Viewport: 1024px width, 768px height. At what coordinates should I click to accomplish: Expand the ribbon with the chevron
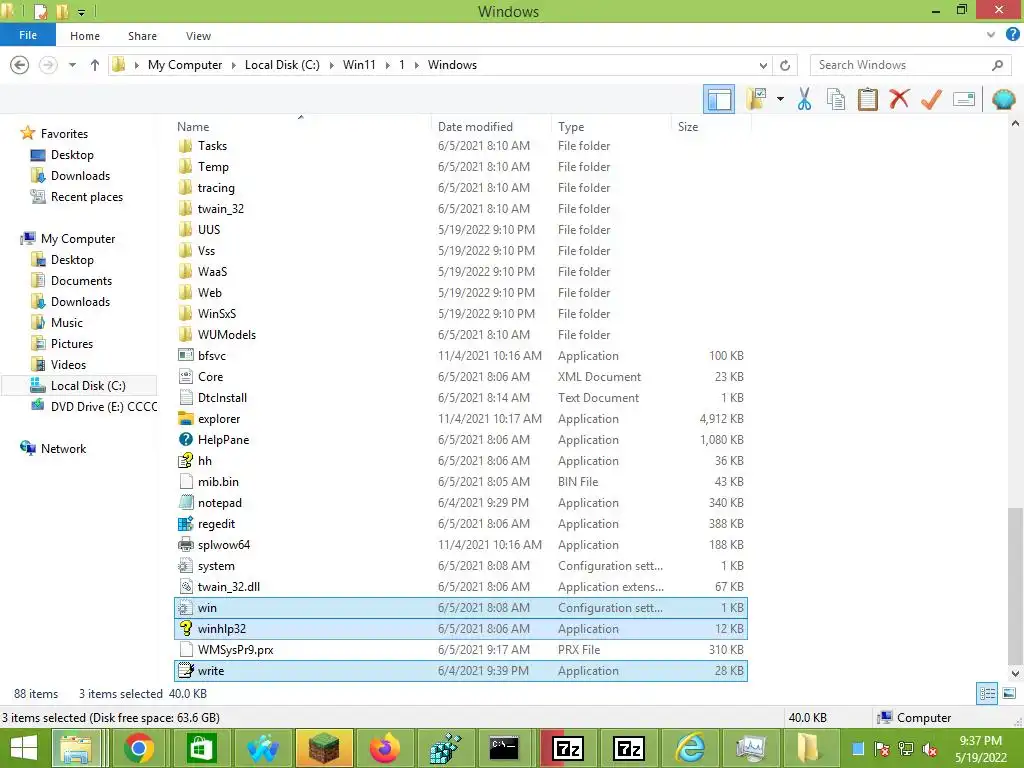coord(991,35)
